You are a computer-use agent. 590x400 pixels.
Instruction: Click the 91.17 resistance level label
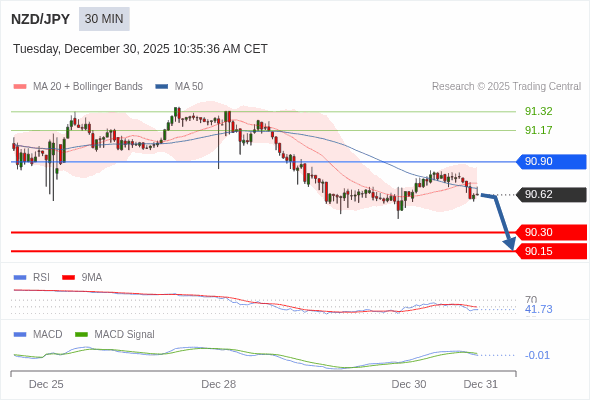coord(538,130)
